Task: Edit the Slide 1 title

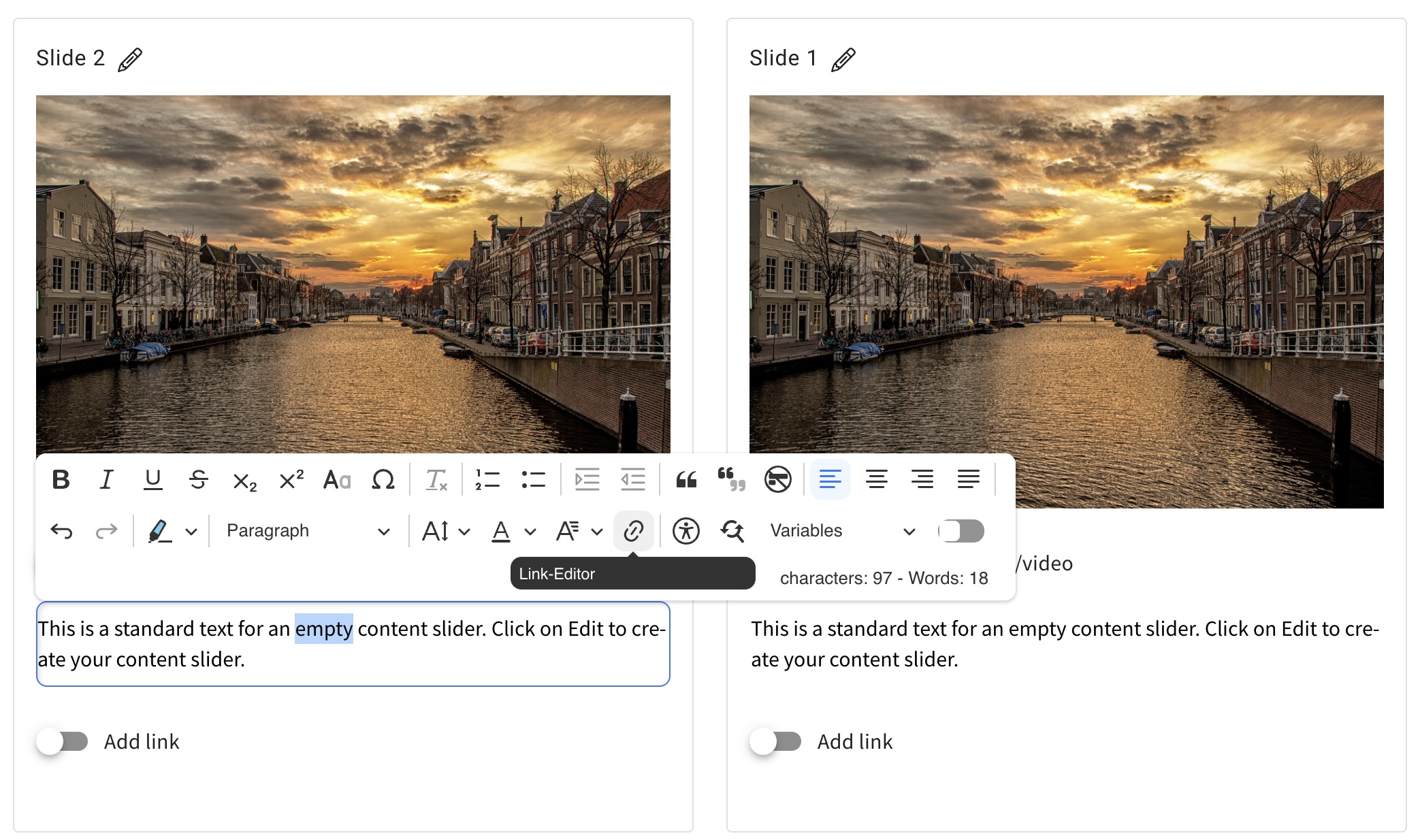Action: point(843,59)
